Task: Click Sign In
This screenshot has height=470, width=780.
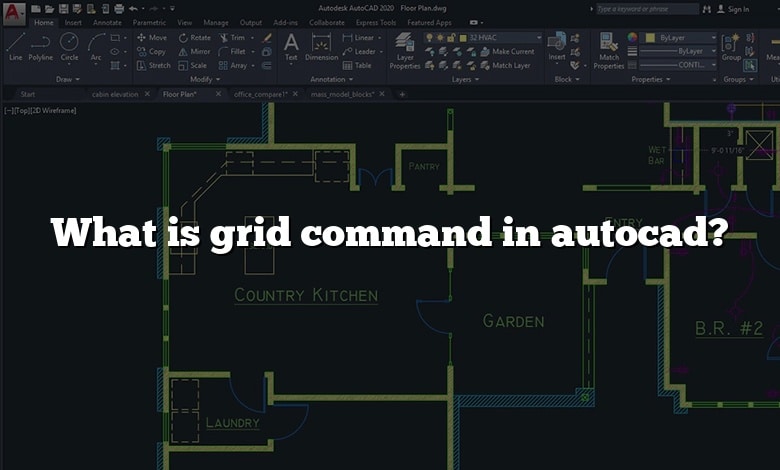Action: pos(734,9)
